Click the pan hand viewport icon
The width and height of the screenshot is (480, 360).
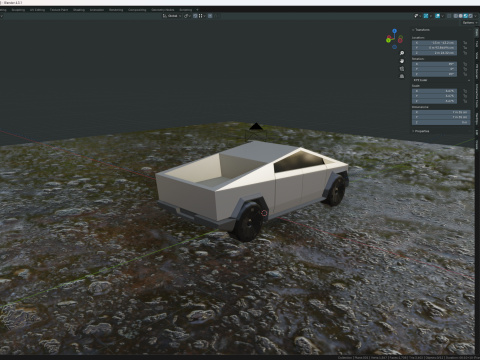[402, 61]
